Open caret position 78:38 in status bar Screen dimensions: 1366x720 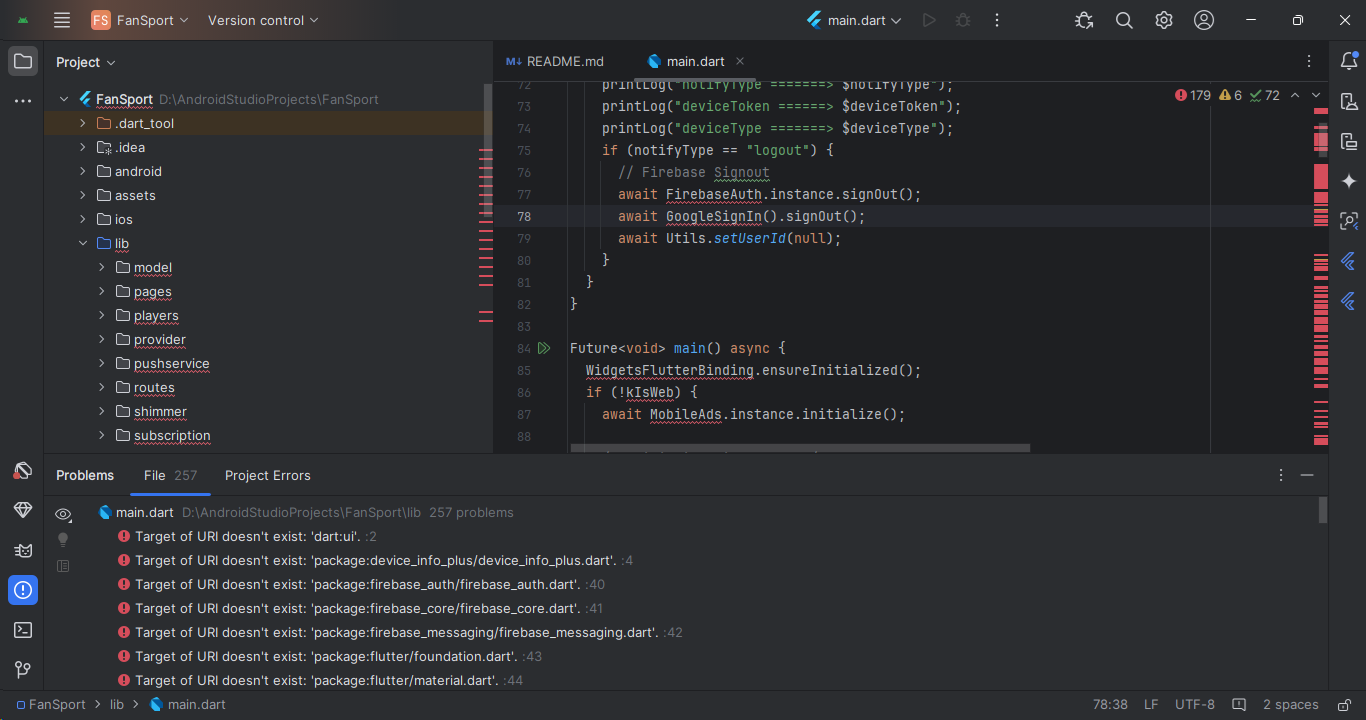(1110, 704)
